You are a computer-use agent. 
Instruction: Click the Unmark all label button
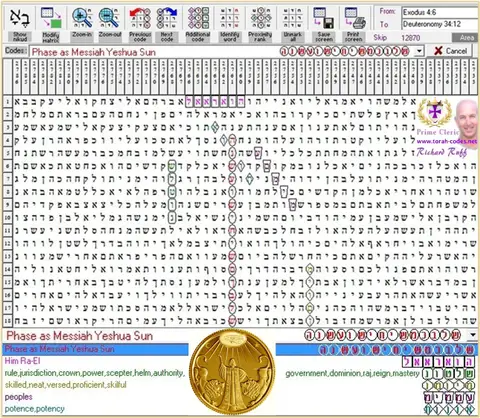coord(292,37)
